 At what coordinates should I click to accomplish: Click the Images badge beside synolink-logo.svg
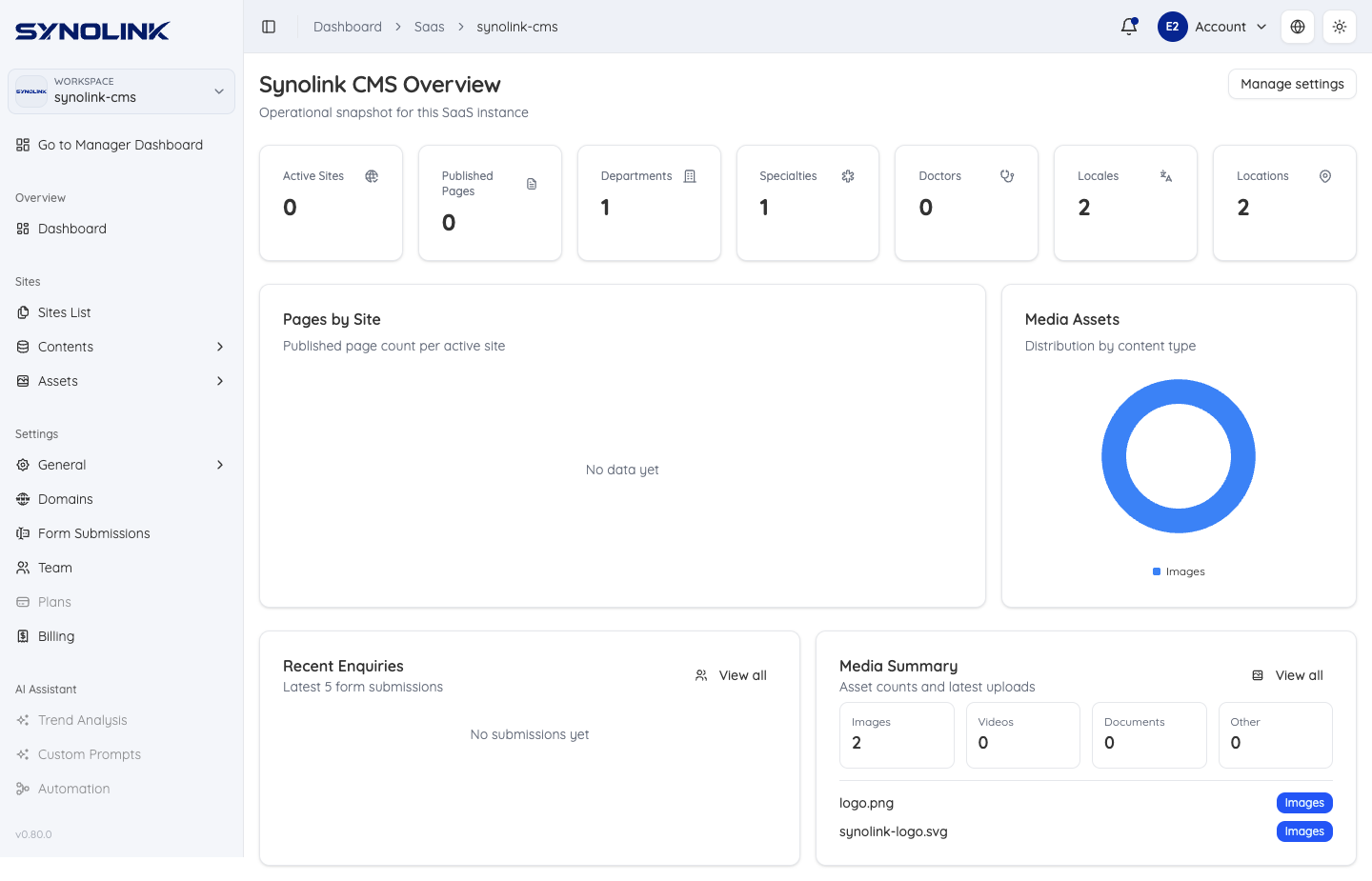pyautogui.click(x=1304, y=831)
